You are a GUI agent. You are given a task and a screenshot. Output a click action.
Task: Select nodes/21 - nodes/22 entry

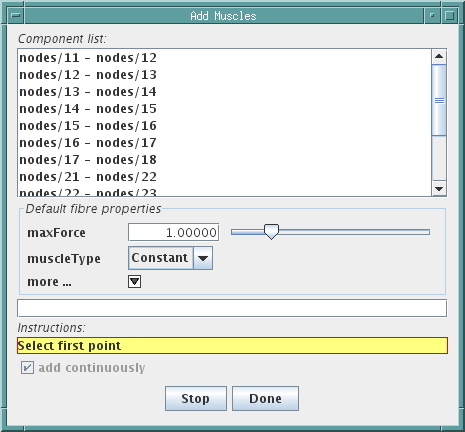(x=88, y=177)
